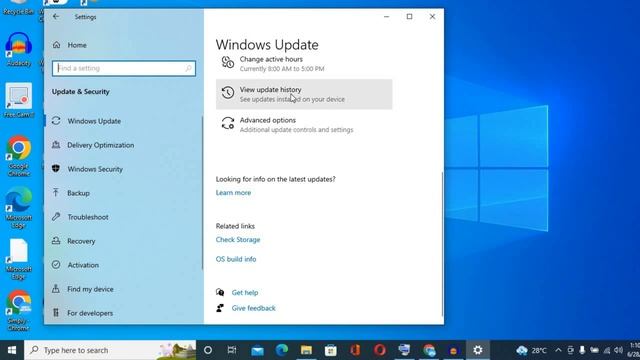
Task: Open the weather 28°C widget
Action: click(531, 350)
